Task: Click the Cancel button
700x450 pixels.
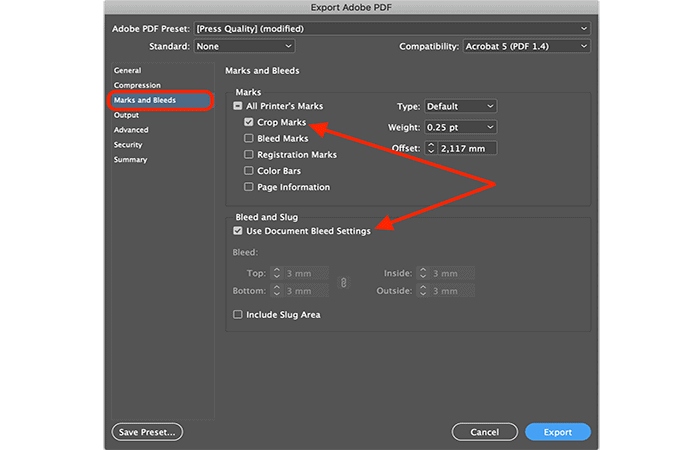Action: point(484,432)
